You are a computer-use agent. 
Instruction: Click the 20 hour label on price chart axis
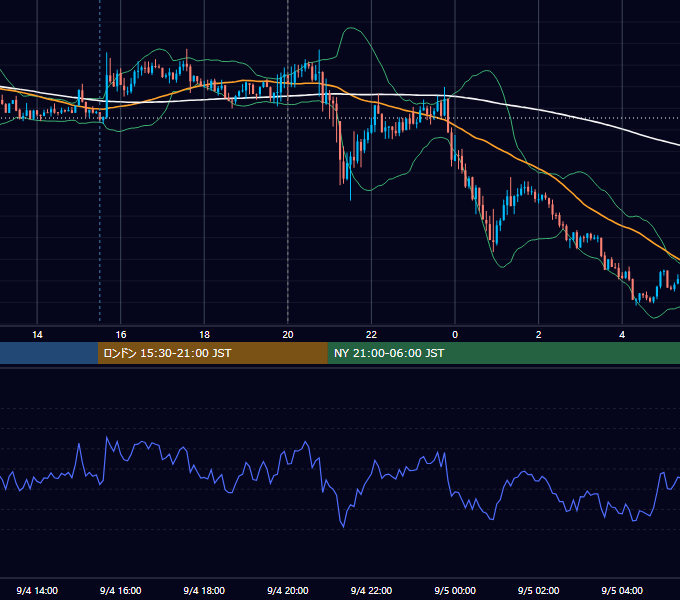[288, 335]
